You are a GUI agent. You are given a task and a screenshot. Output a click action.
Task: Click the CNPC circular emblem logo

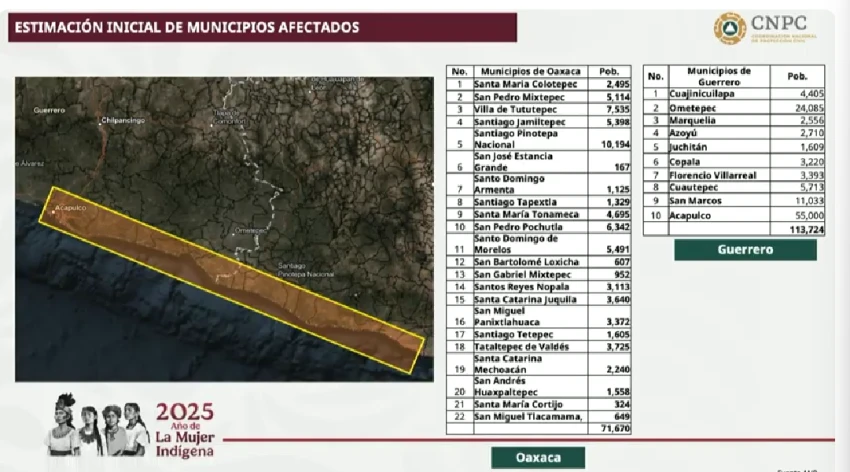(x=729, y=28)
